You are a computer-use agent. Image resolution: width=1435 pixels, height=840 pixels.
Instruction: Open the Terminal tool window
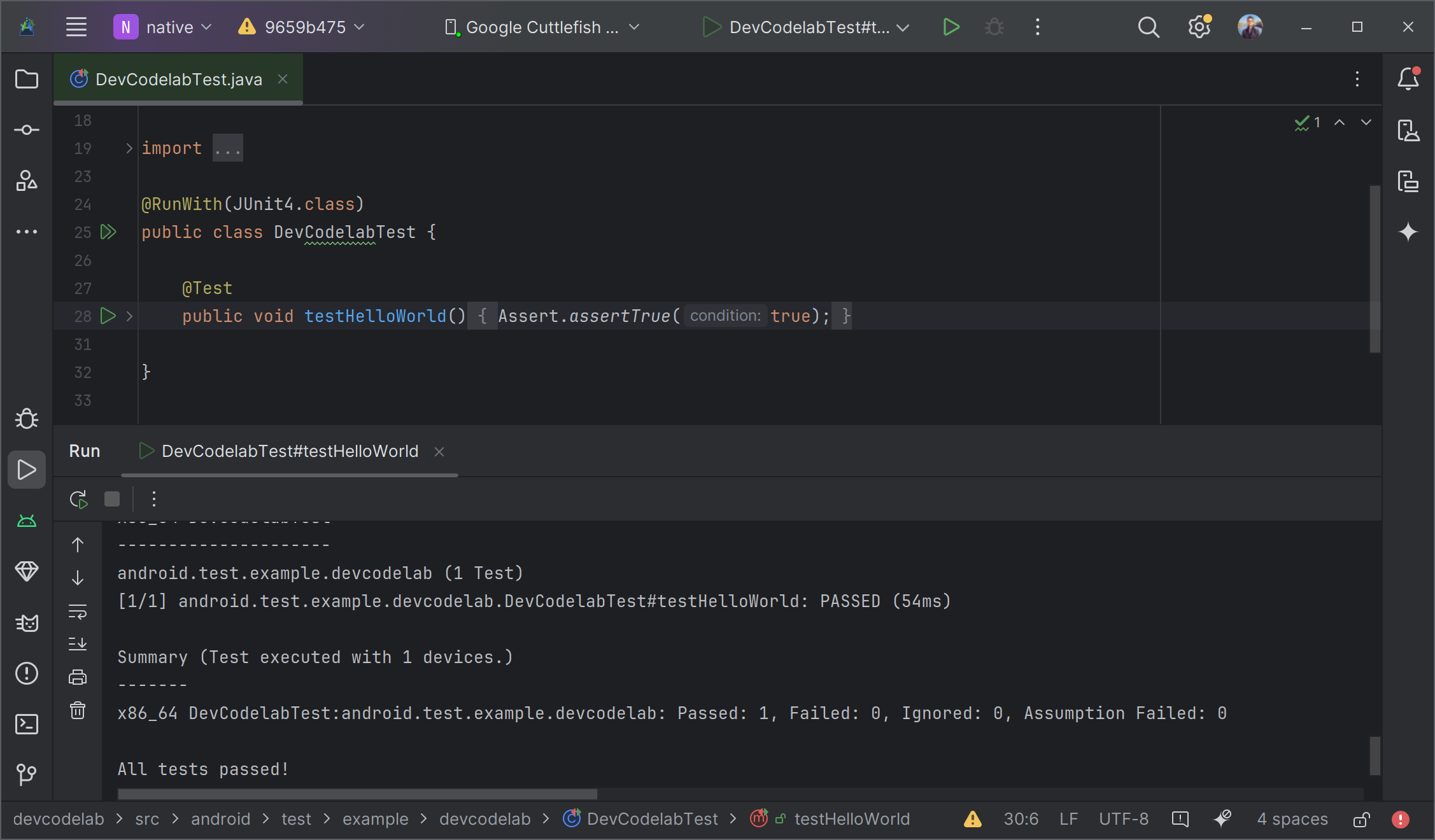coord(26,724)
